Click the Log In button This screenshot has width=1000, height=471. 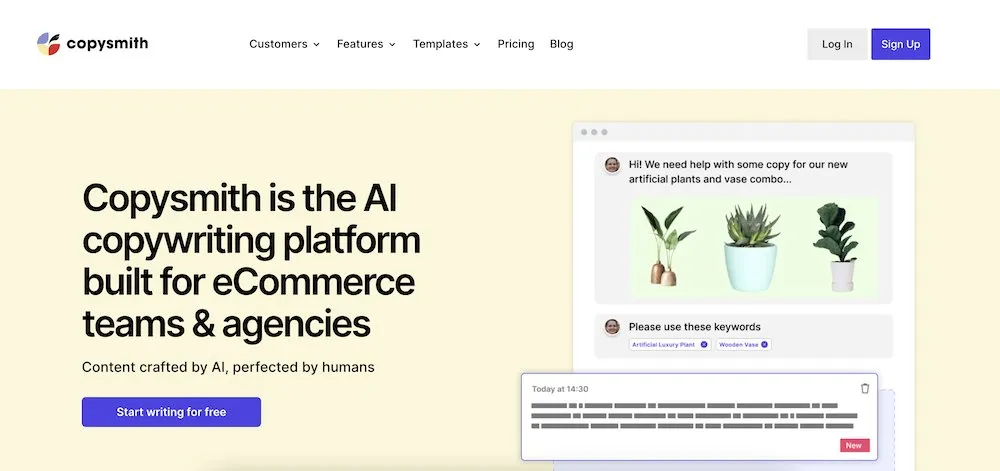837,44
